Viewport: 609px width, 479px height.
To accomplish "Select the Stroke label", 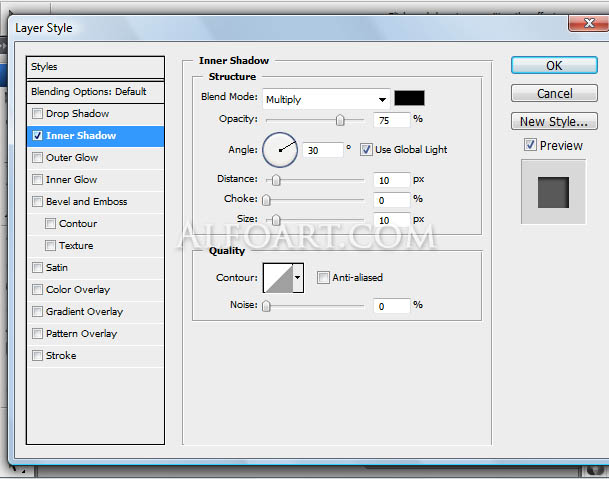I will pos(61,355).
